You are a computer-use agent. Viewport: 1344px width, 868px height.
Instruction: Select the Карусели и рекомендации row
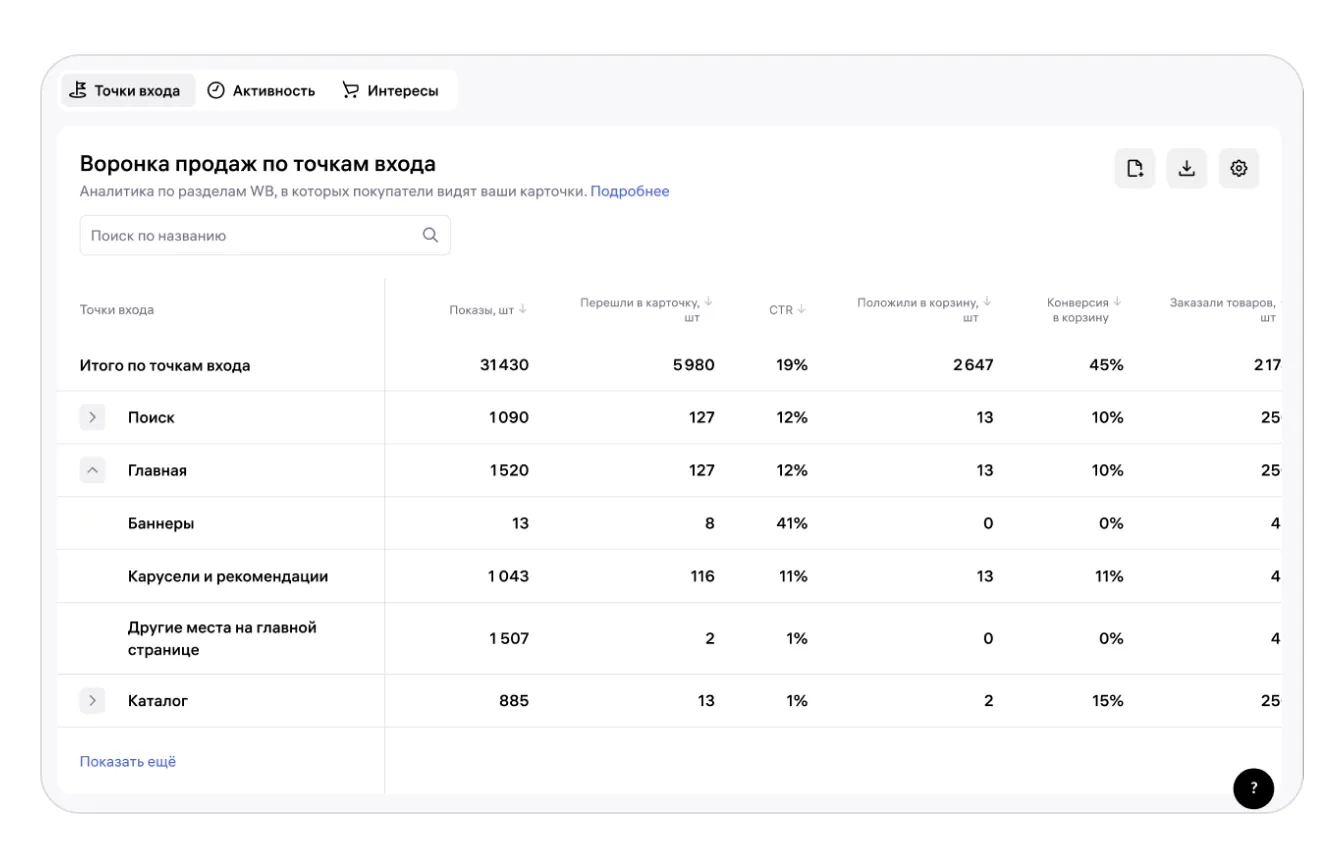point(228,576)
